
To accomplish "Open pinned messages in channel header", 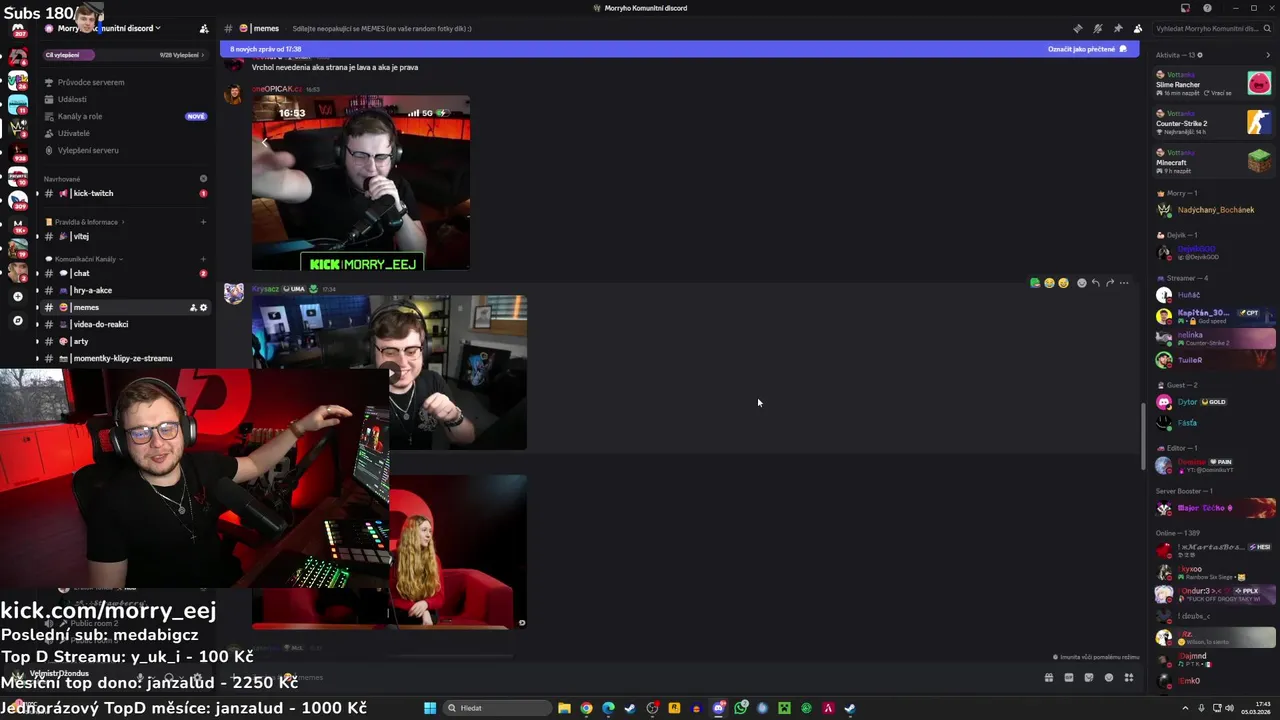I will click(x=1117, y=28).
